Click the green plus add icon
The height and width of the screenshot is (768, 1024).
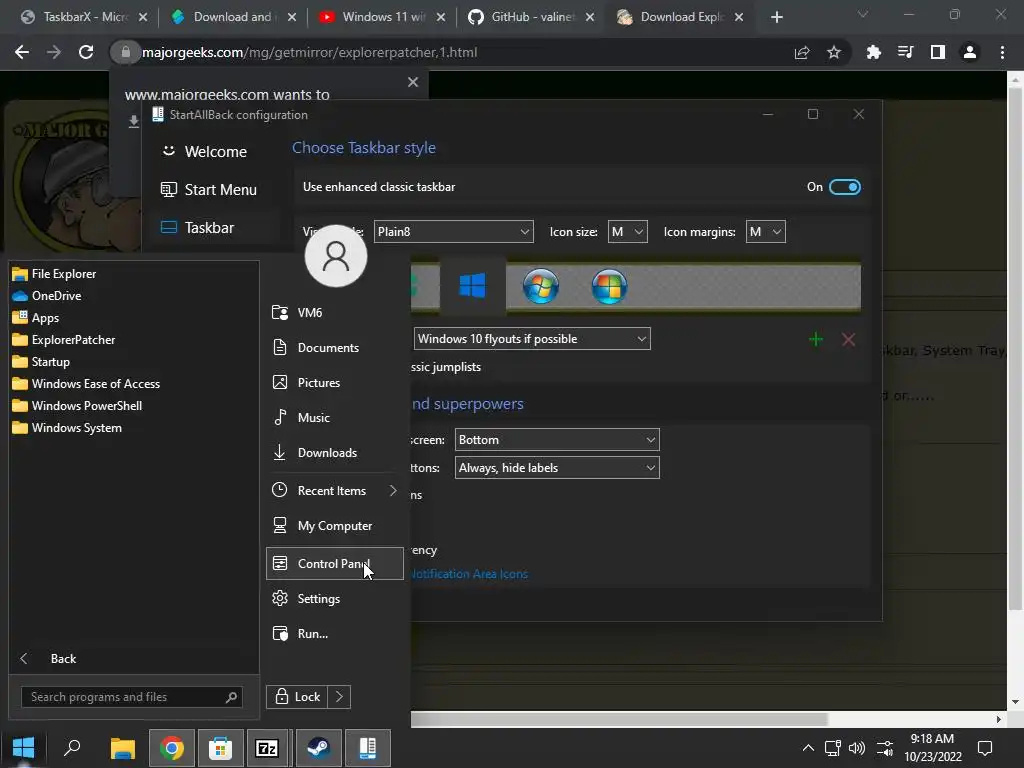(816, 340)
